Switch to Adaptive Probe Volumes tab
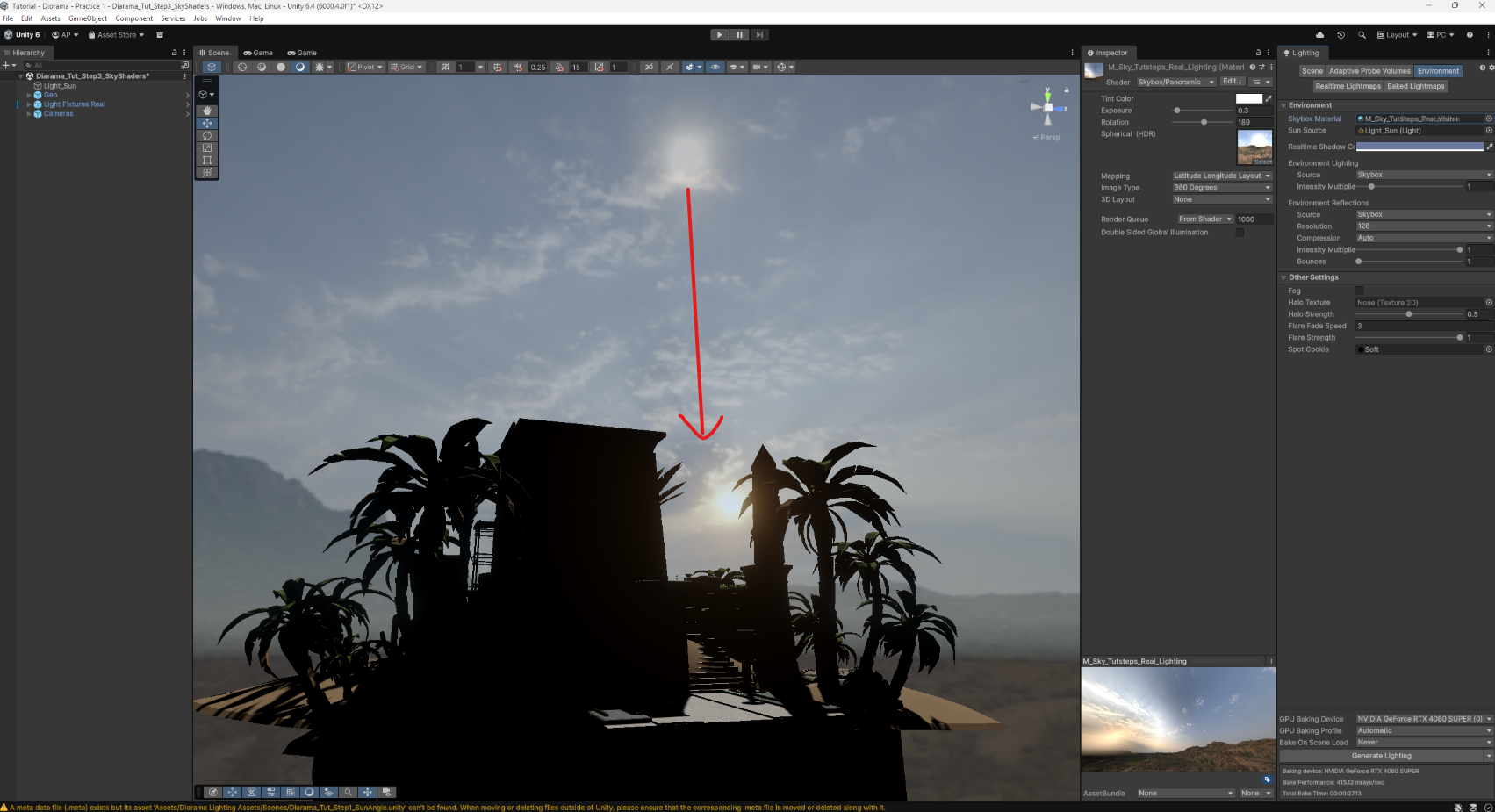This screenshot has height=812, width=1495. [x=1369, y=71]
